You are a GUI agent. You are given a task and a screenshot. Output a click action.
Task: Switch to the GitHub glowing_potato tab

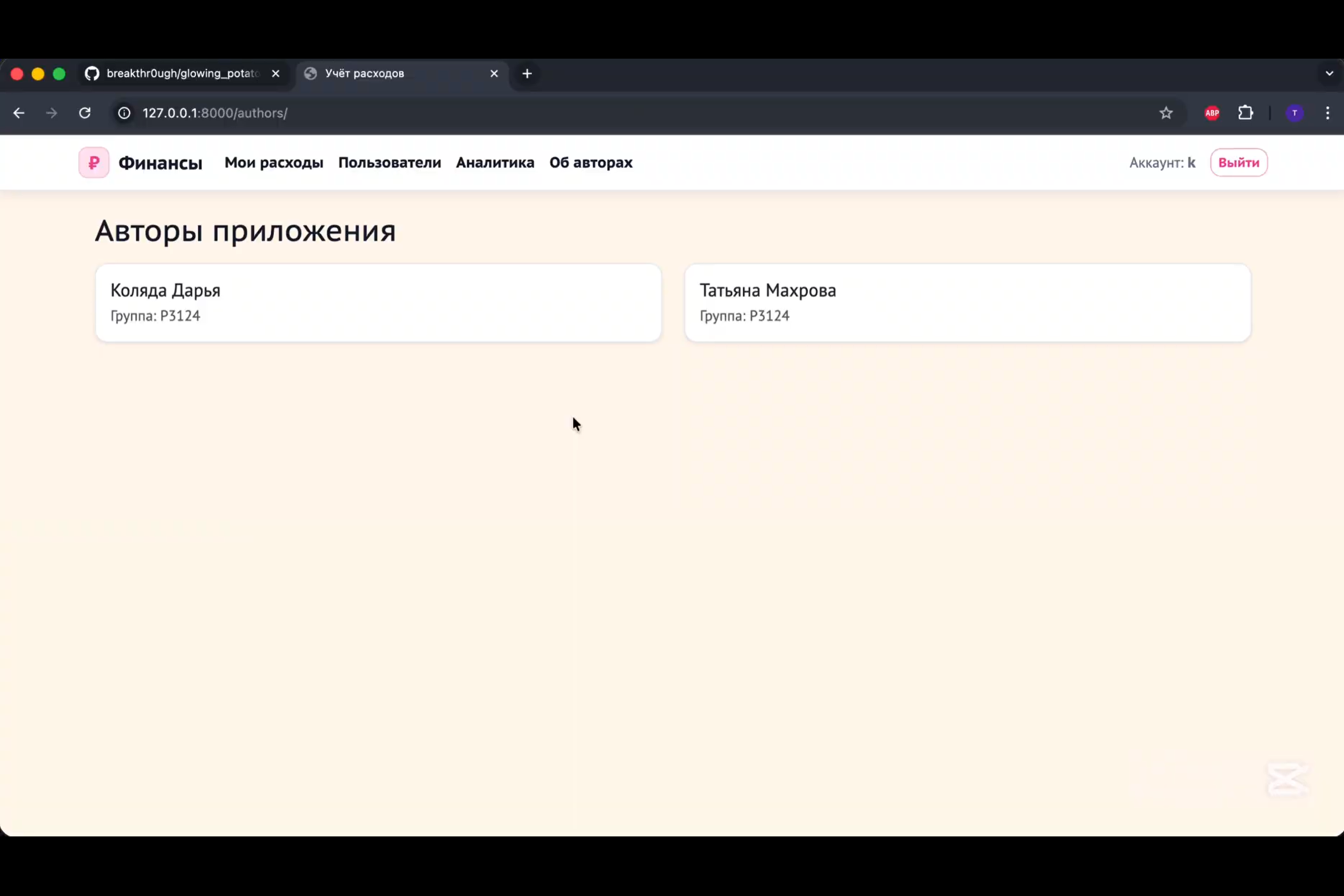pos(177,74)
